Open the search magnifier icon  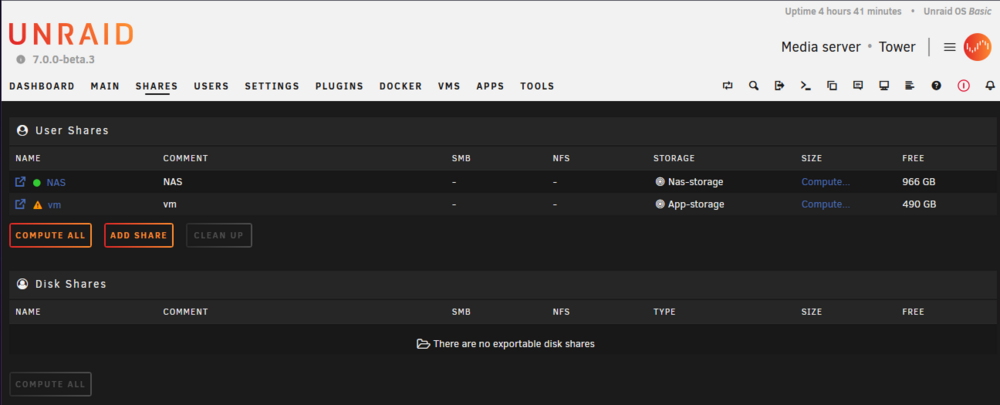pos(754,85)
